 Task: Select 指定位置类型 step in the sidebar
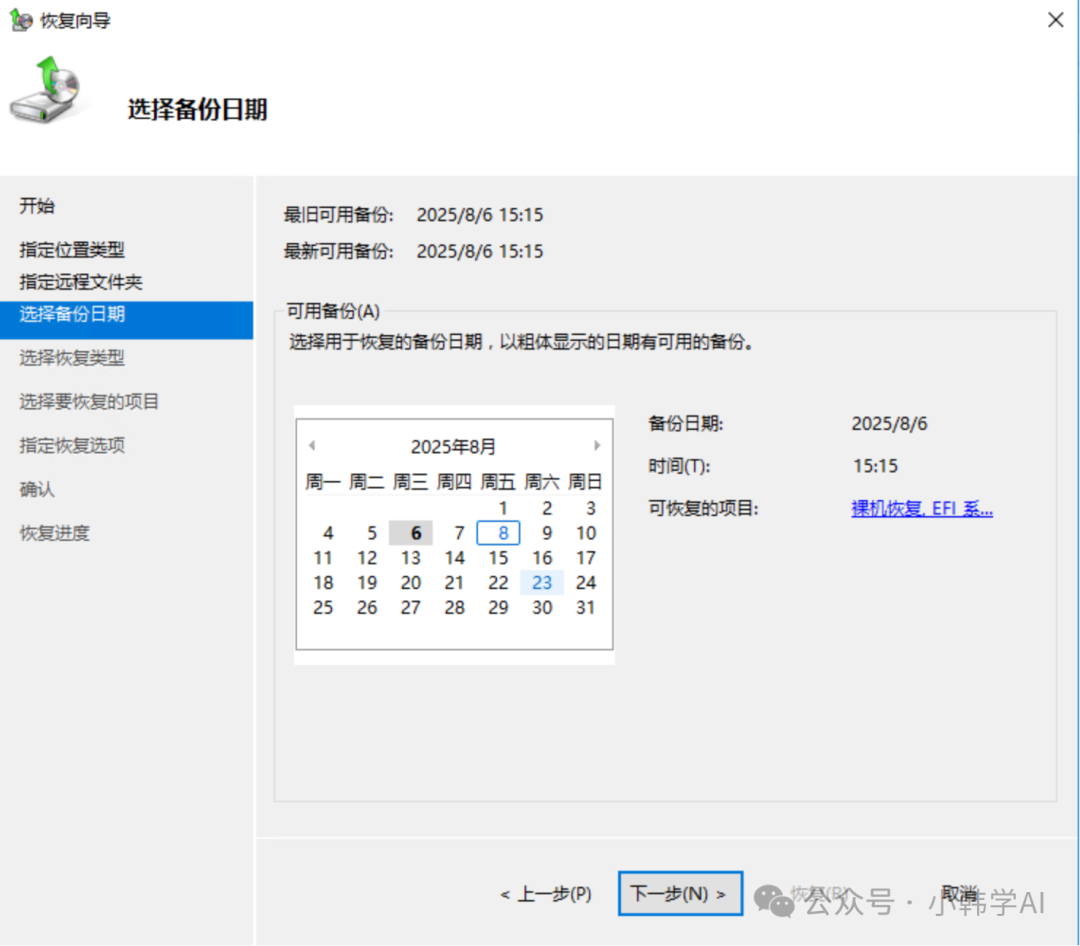(x=72, y=250)
